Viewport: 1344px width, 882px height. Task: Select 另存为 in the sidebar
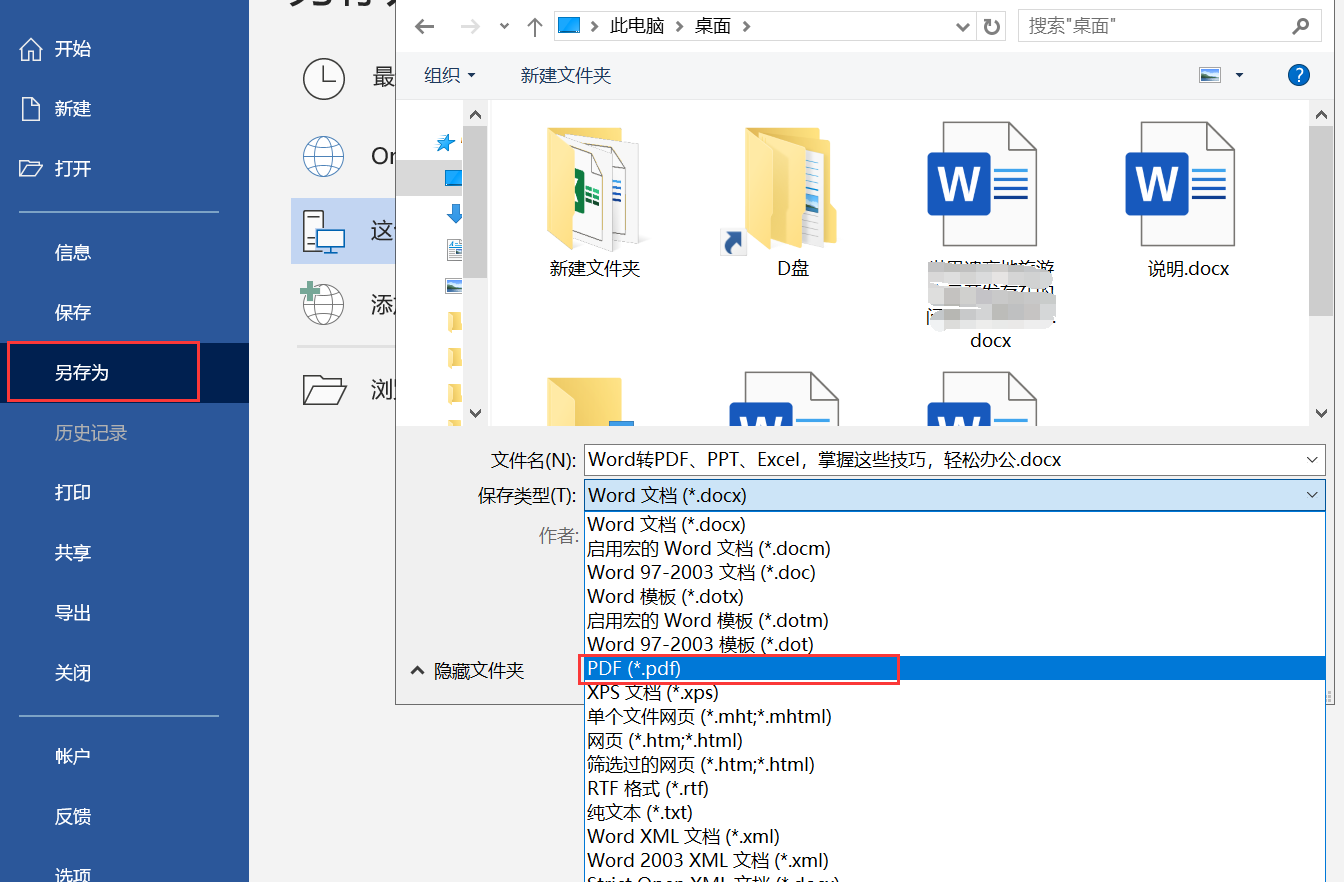(124, 373)
